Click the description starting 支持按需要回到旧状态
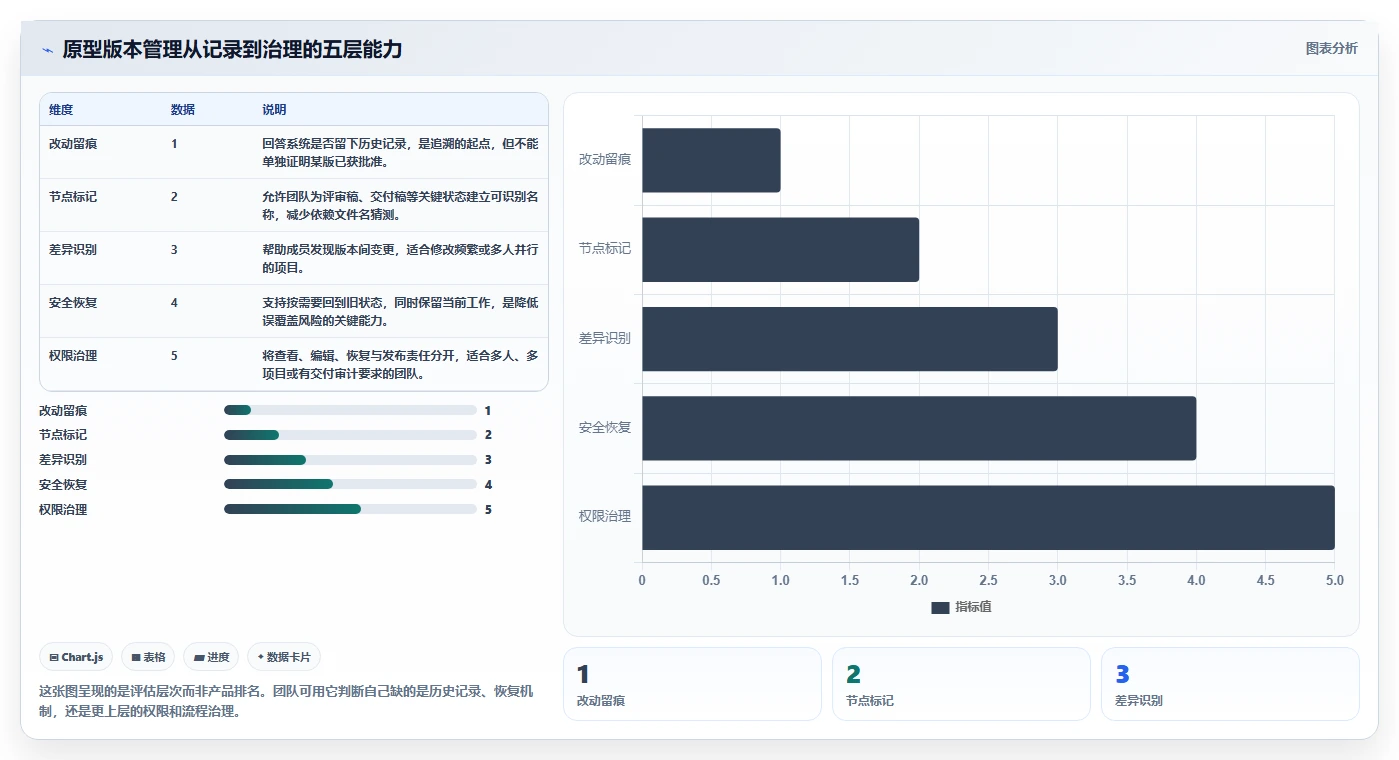The height and width of the screenshot is (760, 1399). pos(400,311)
